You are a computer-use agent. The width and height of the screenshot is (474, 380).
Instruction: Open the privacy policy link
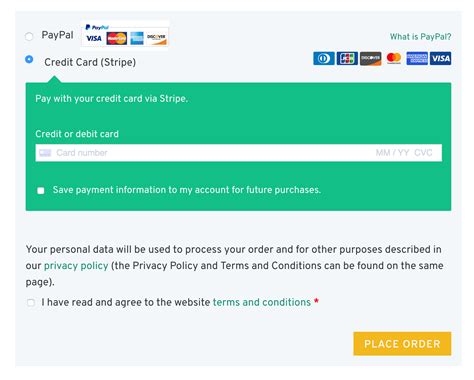[76, 266]
